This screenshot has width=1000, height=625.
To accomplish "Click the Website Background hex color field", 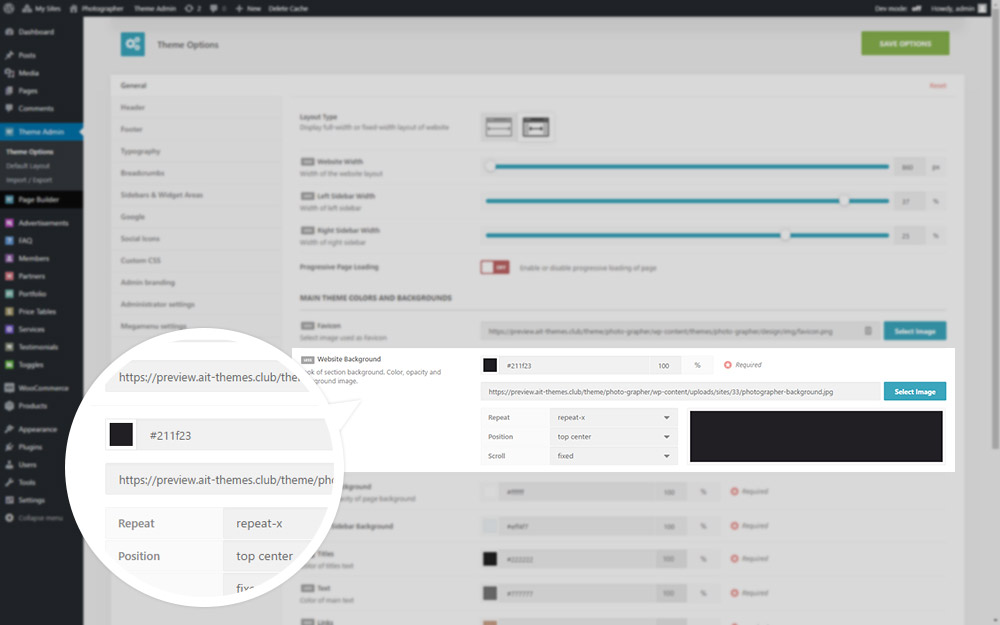I will (x=574, y=365).
